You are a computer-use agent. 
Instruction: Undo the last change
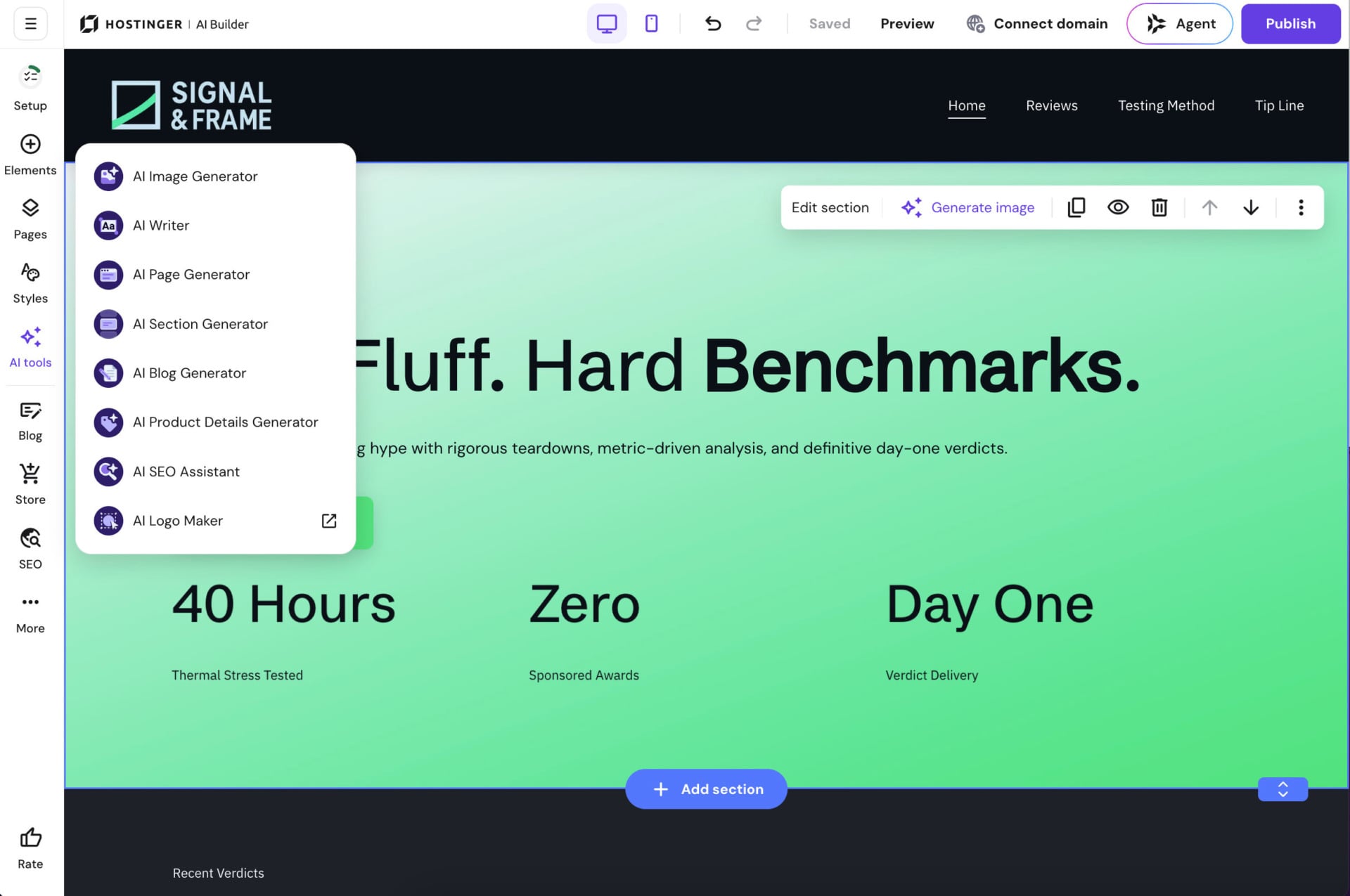point(713,24)
